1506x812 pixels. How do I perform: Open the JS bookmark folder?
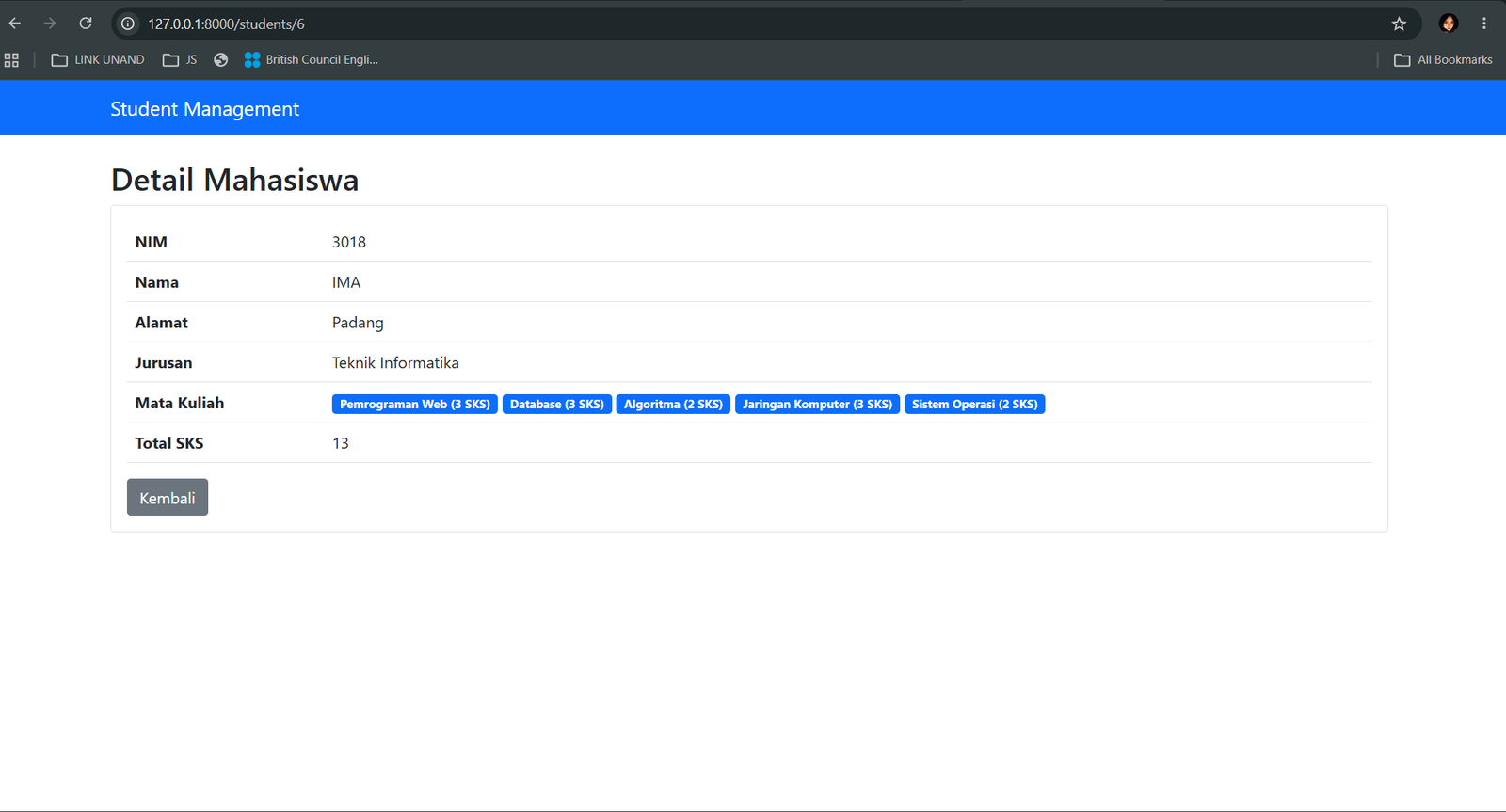pyautogui.click(x=180, y=60)
